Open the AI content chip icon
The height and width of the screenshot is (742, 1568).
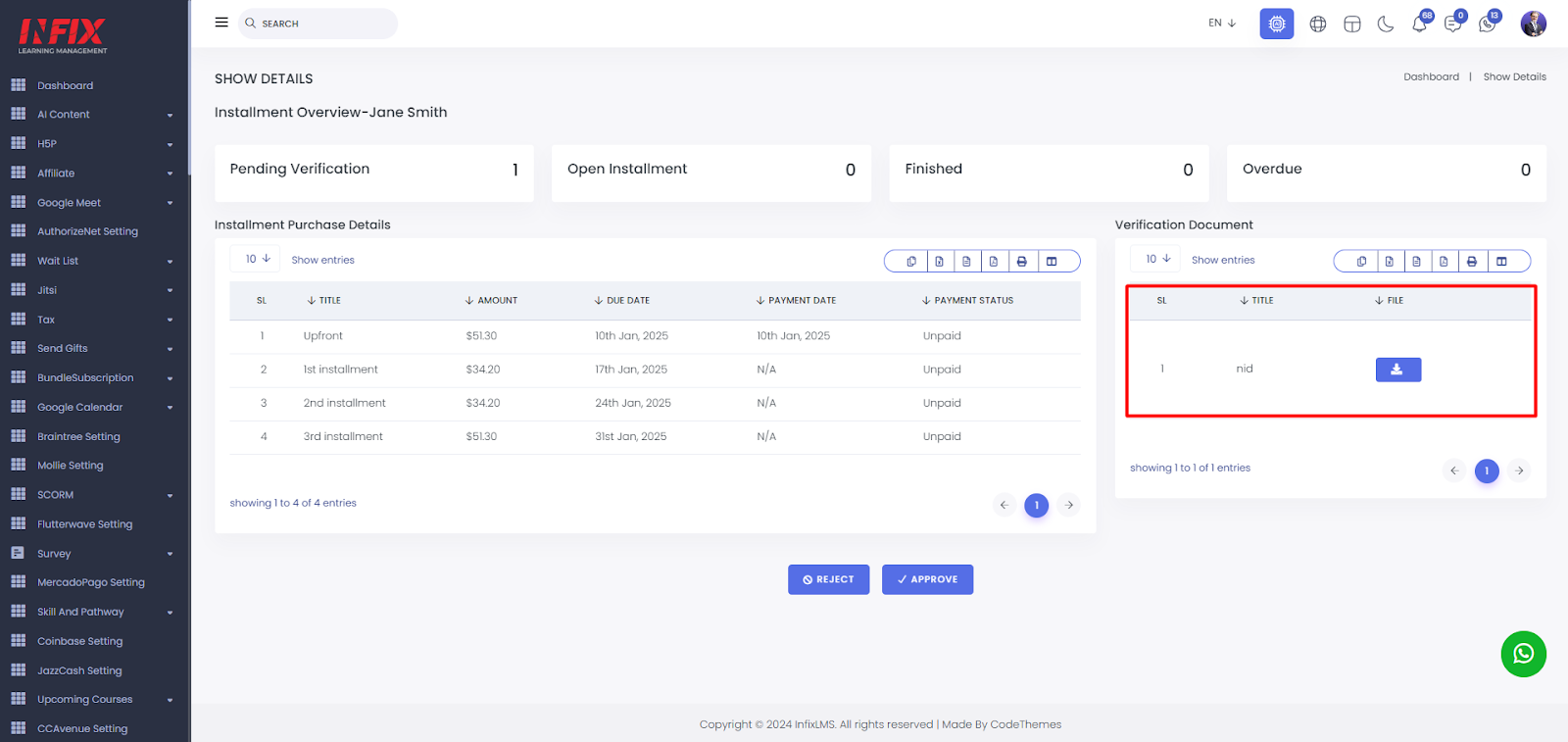point(1276,24)
